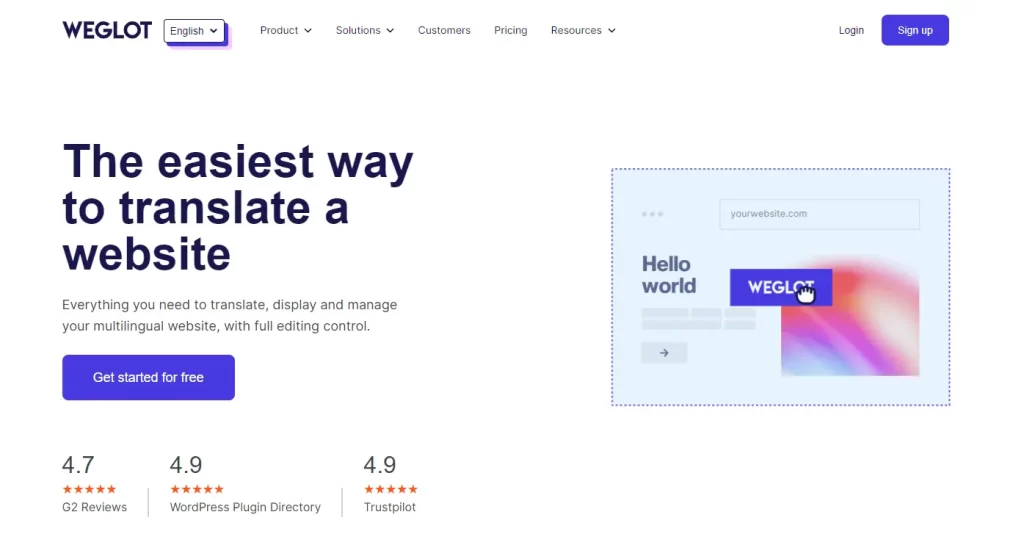Go to the Customers page
This screenshot has width=1024, height=545.
coord(444,31)
